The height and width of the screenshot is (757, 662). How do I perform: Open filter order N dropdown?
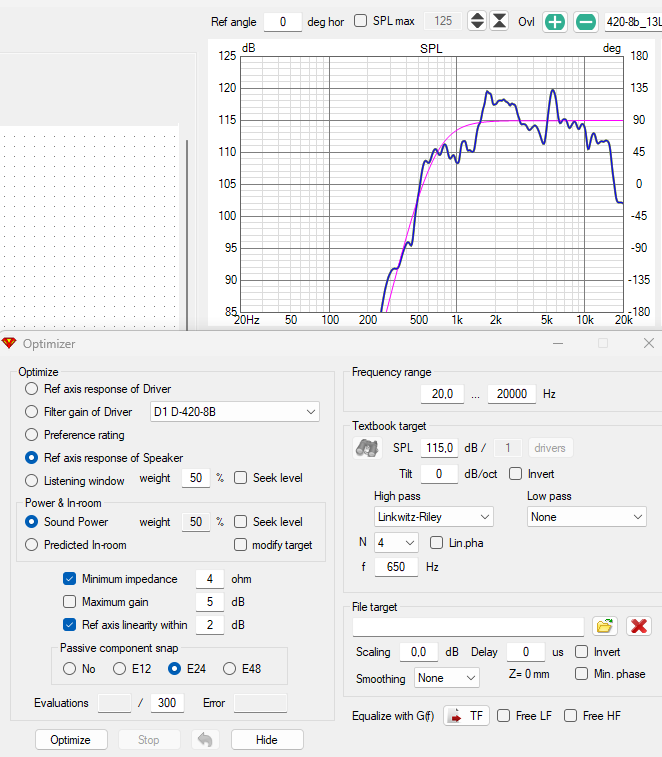[396, 543]
